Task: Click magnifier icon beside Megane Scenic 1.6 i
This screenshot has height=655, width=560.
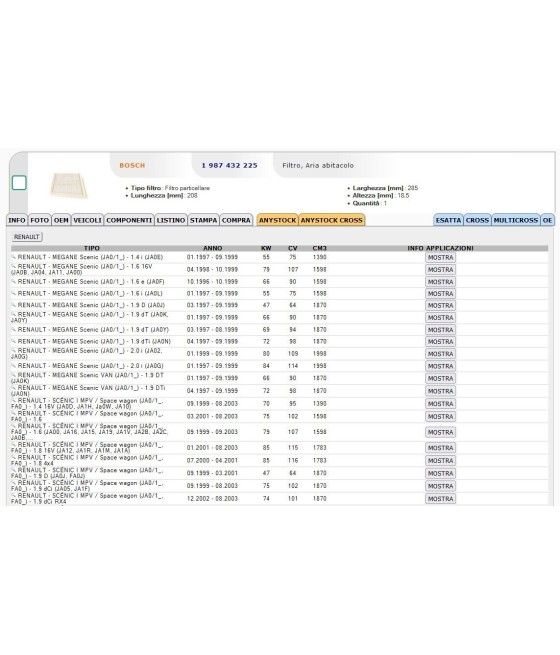Action: pos(13,293)
